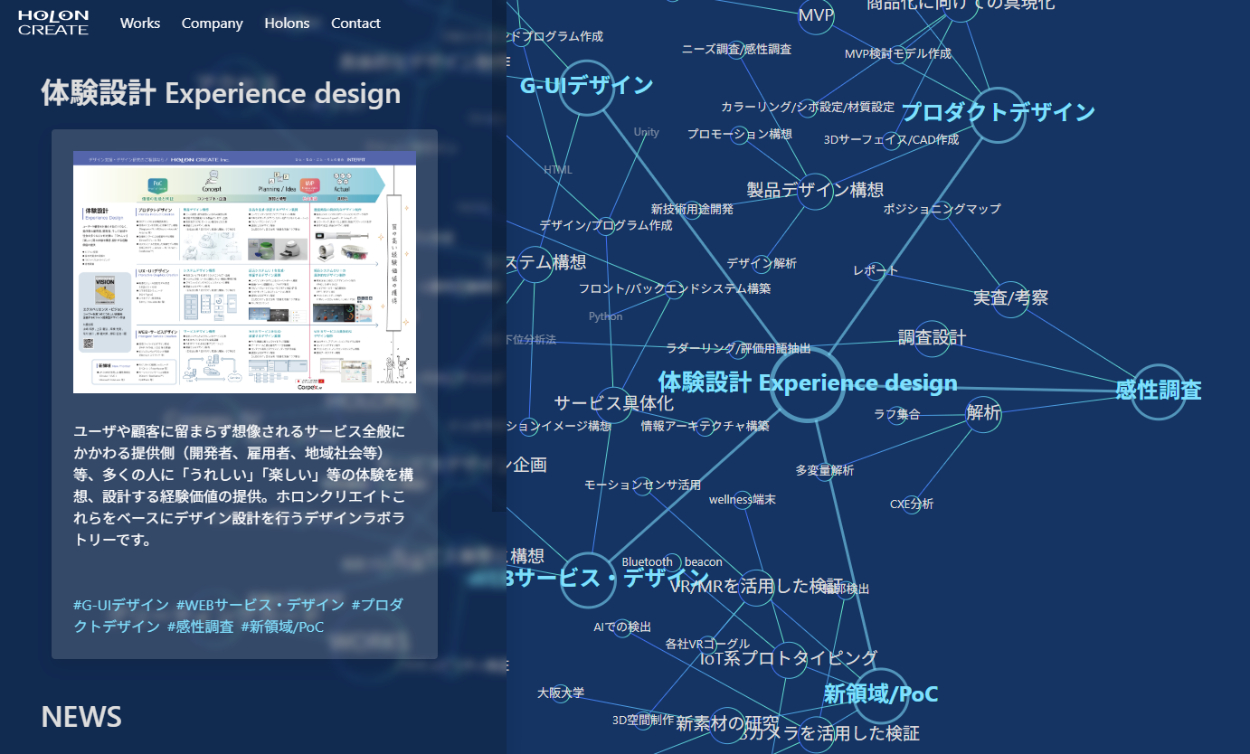Select the G-UIデザイン graph node
The image size is (1250, 754).
586,87
